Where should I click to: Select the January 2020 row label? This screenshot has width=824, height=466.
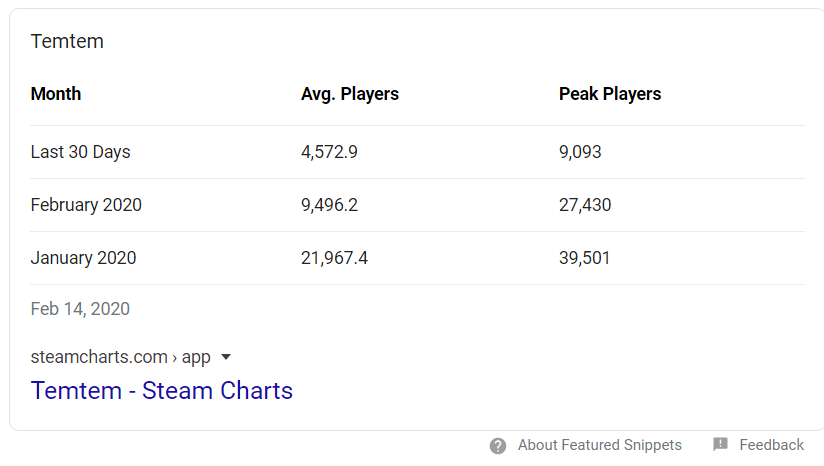click(x=84, y=258)
